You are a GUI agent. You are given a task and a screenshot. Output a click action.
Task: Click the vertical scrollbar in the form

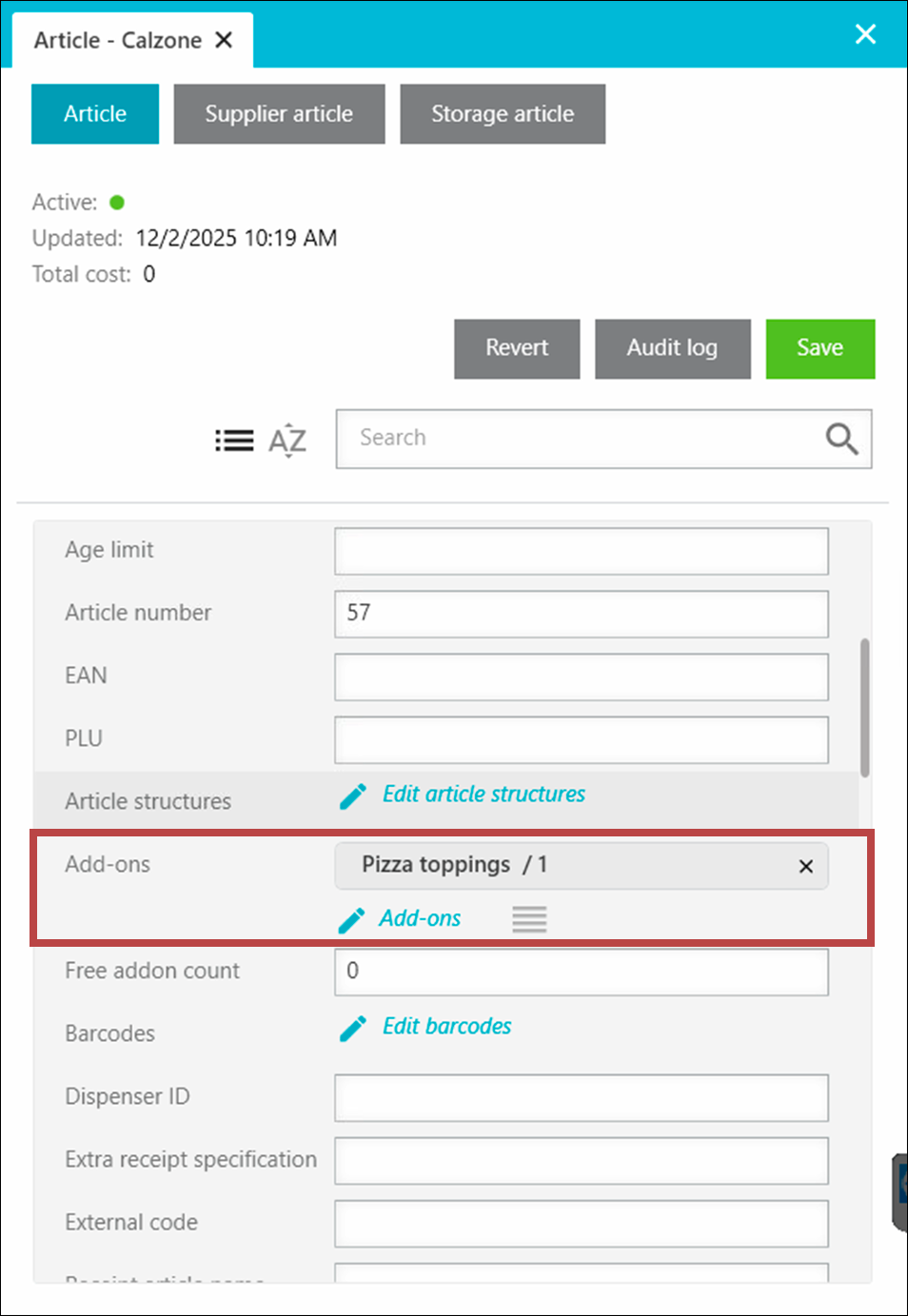[864, 708]
